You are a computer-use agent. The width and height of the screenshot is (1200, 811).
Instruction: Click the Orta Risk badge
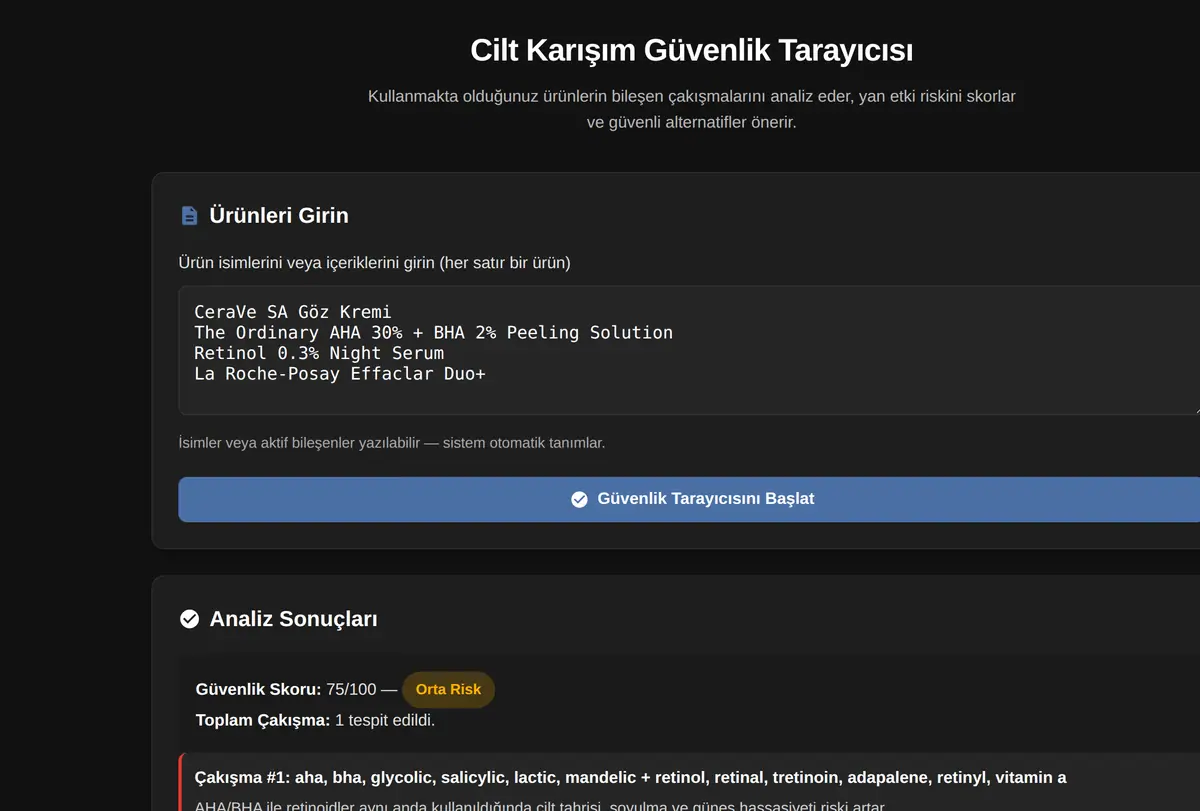[x=448, y=689]
